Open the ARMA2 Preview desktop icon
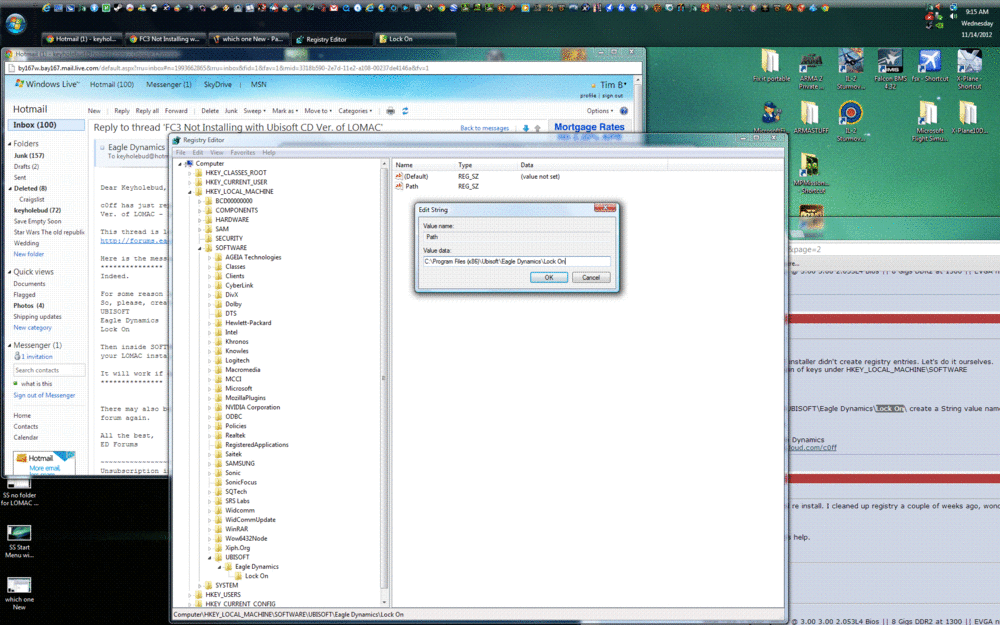 tap(810, 60)
